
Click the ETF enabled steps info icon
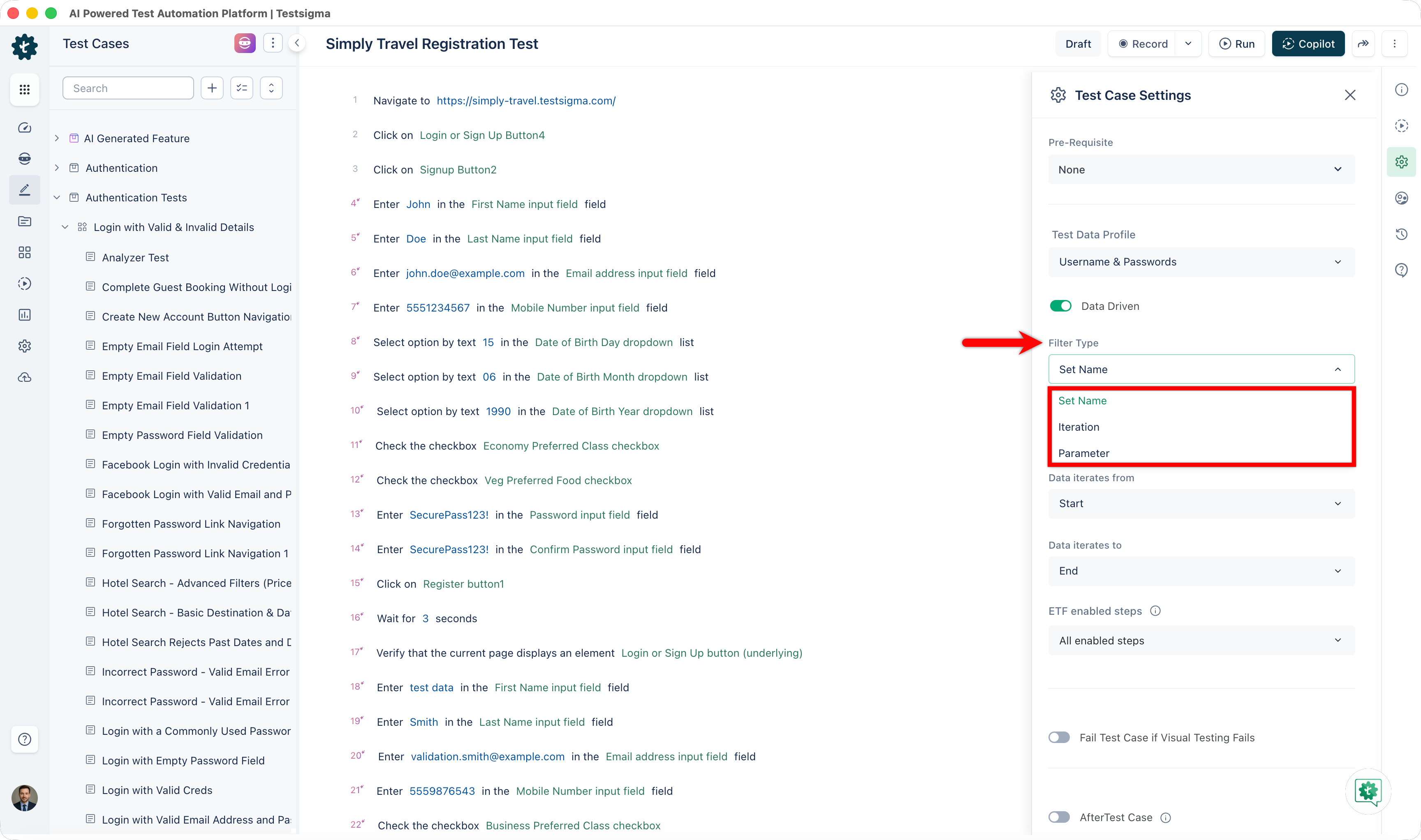[1155, 611]
